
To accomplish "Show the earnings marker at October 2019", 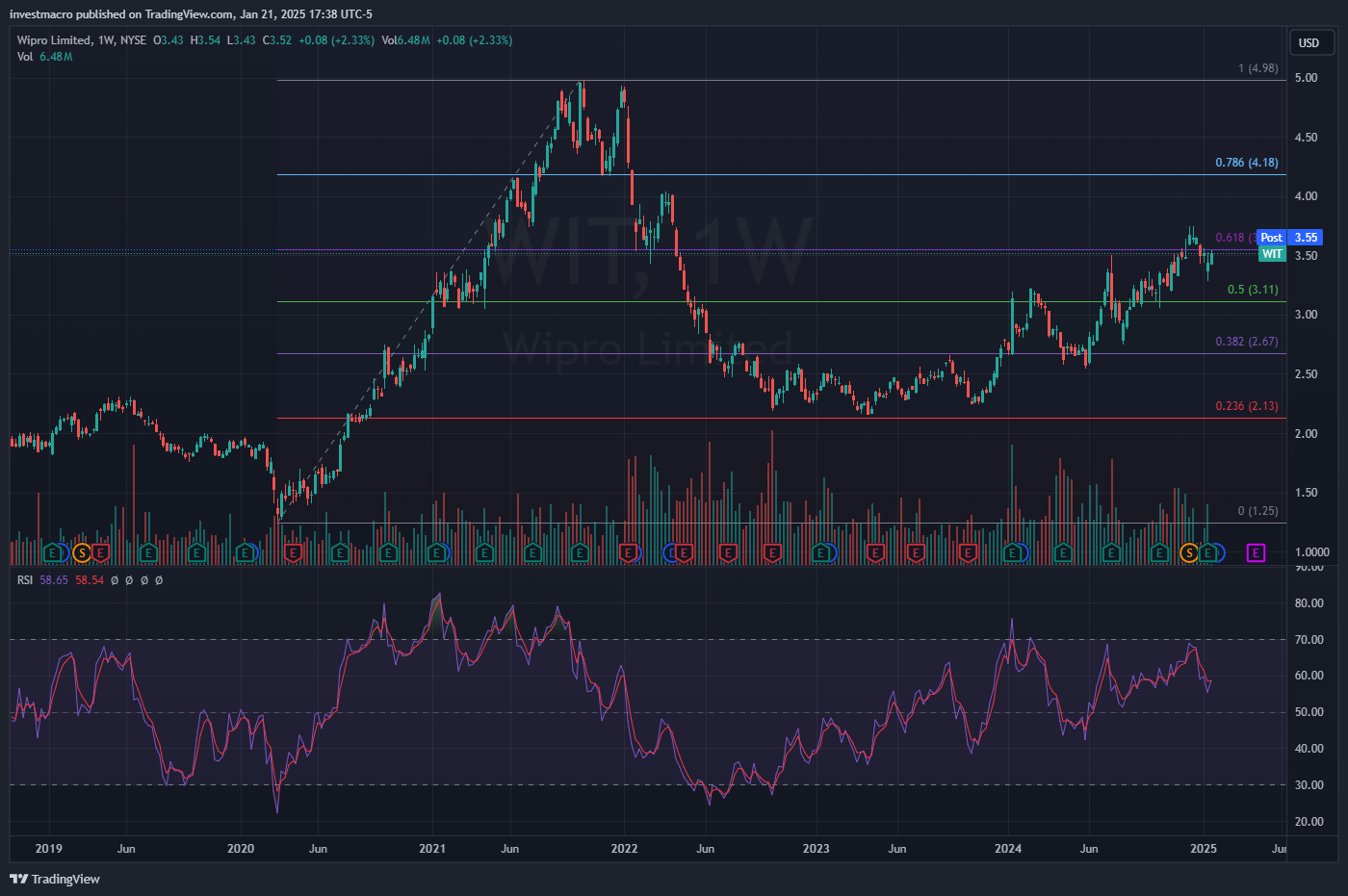I will pyautogui.click(x=196, y=552).
